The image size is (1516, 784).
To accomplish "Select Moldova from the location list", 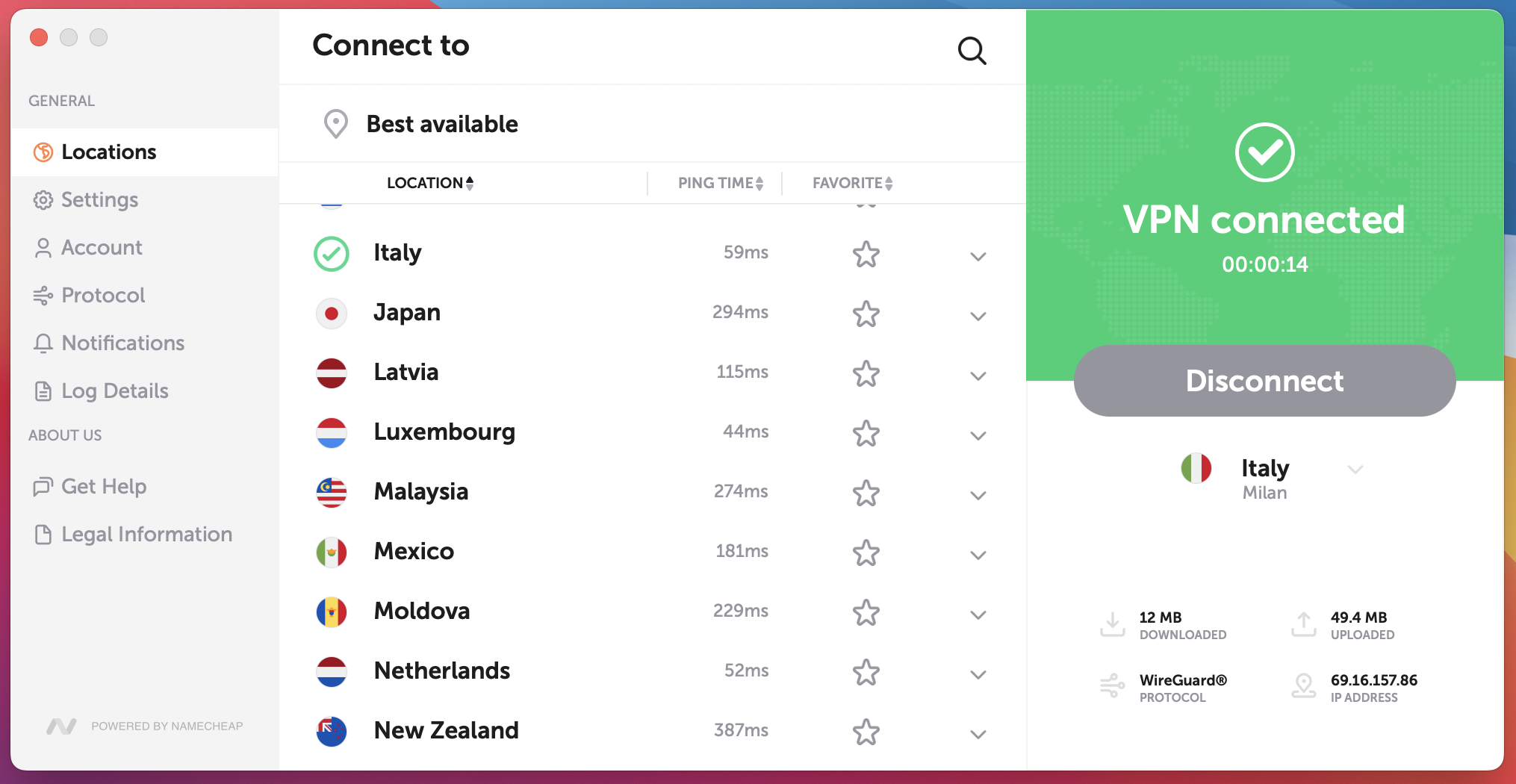I will (652, 612).
